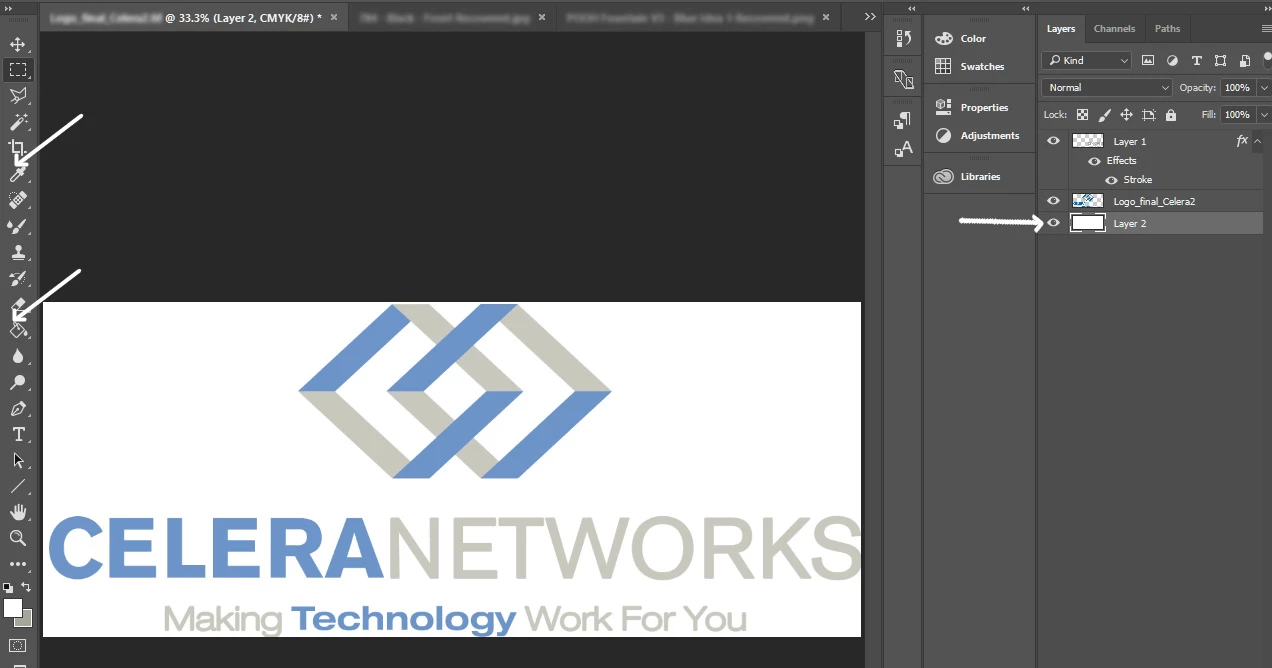Select the Crop tool

click(18, 148)
